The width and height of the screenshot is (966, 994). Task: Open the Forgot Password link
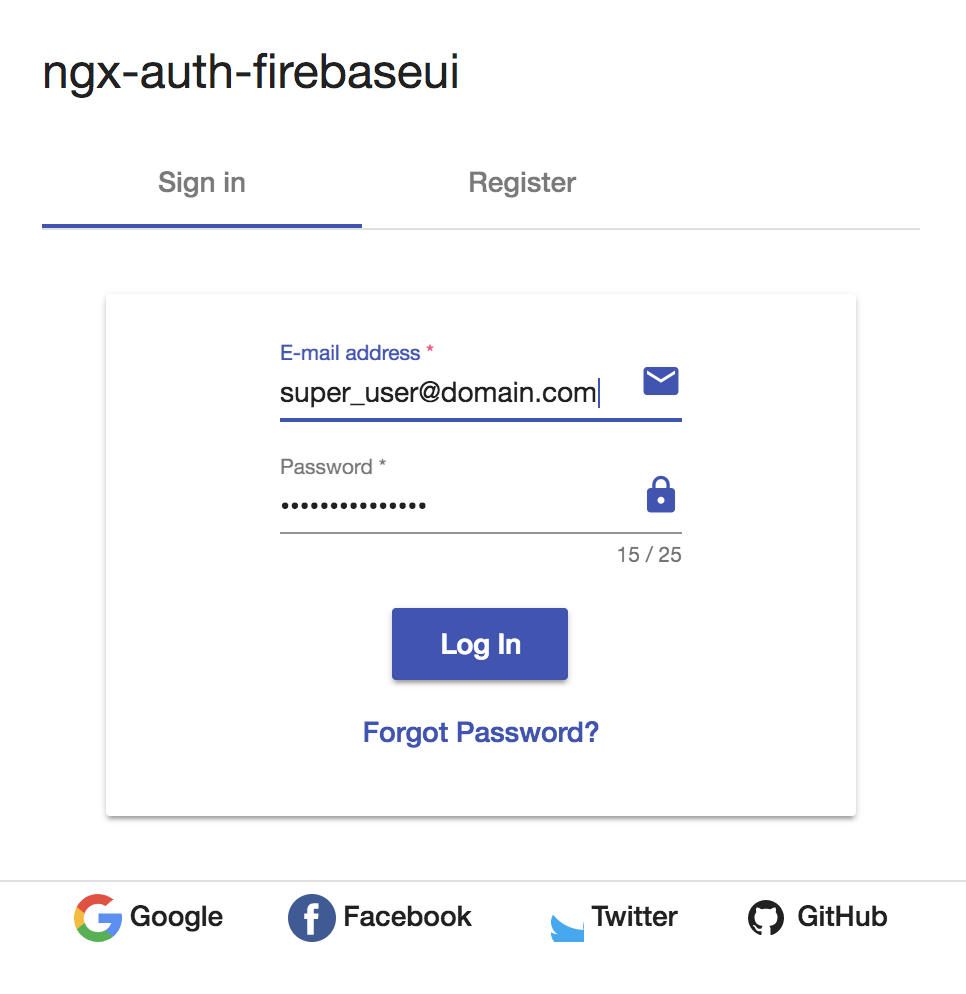point(480,732)
